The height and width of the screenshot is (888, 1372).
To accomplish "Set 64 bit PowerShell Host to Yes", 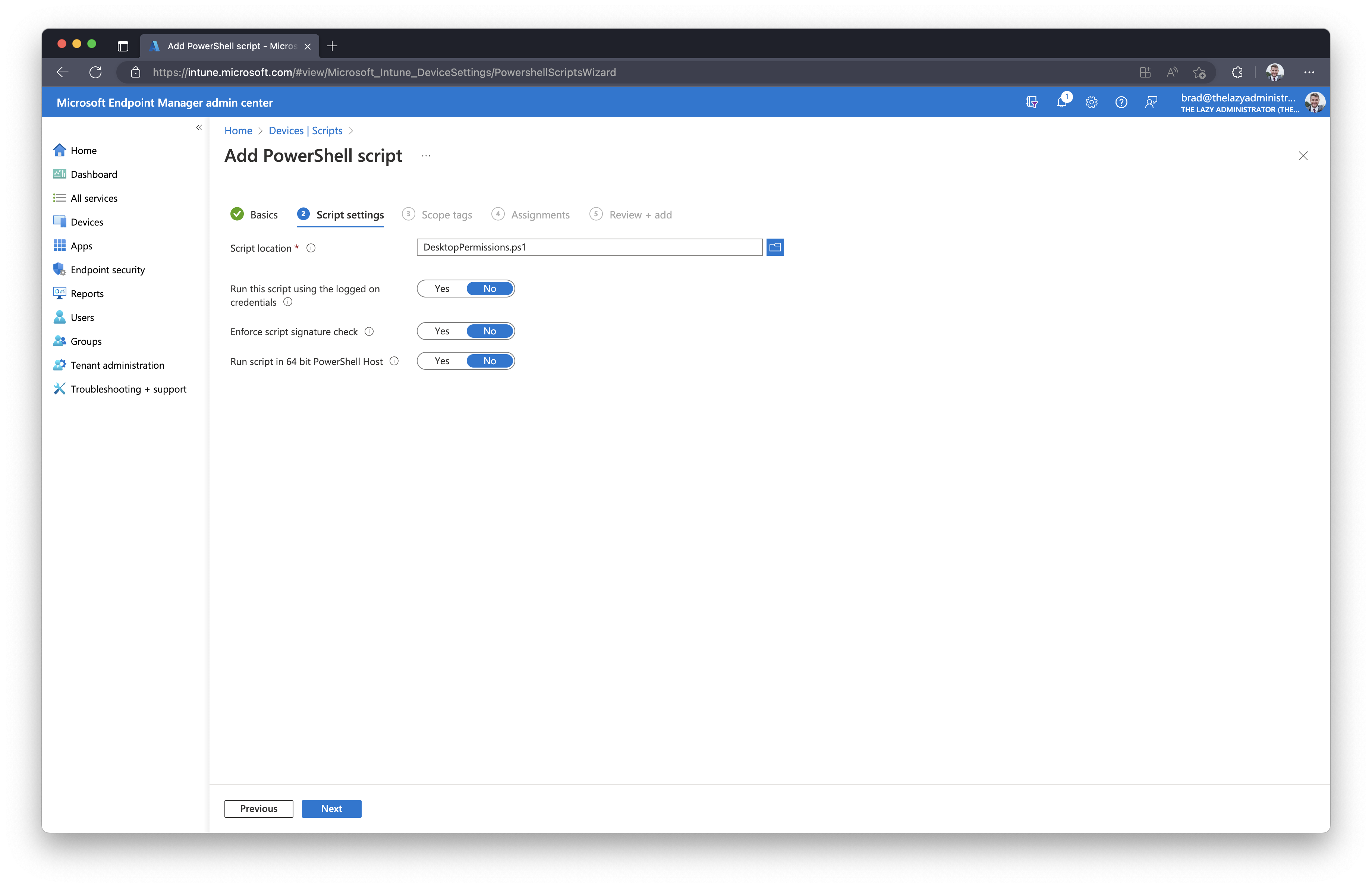I will [x=442, y=361].
